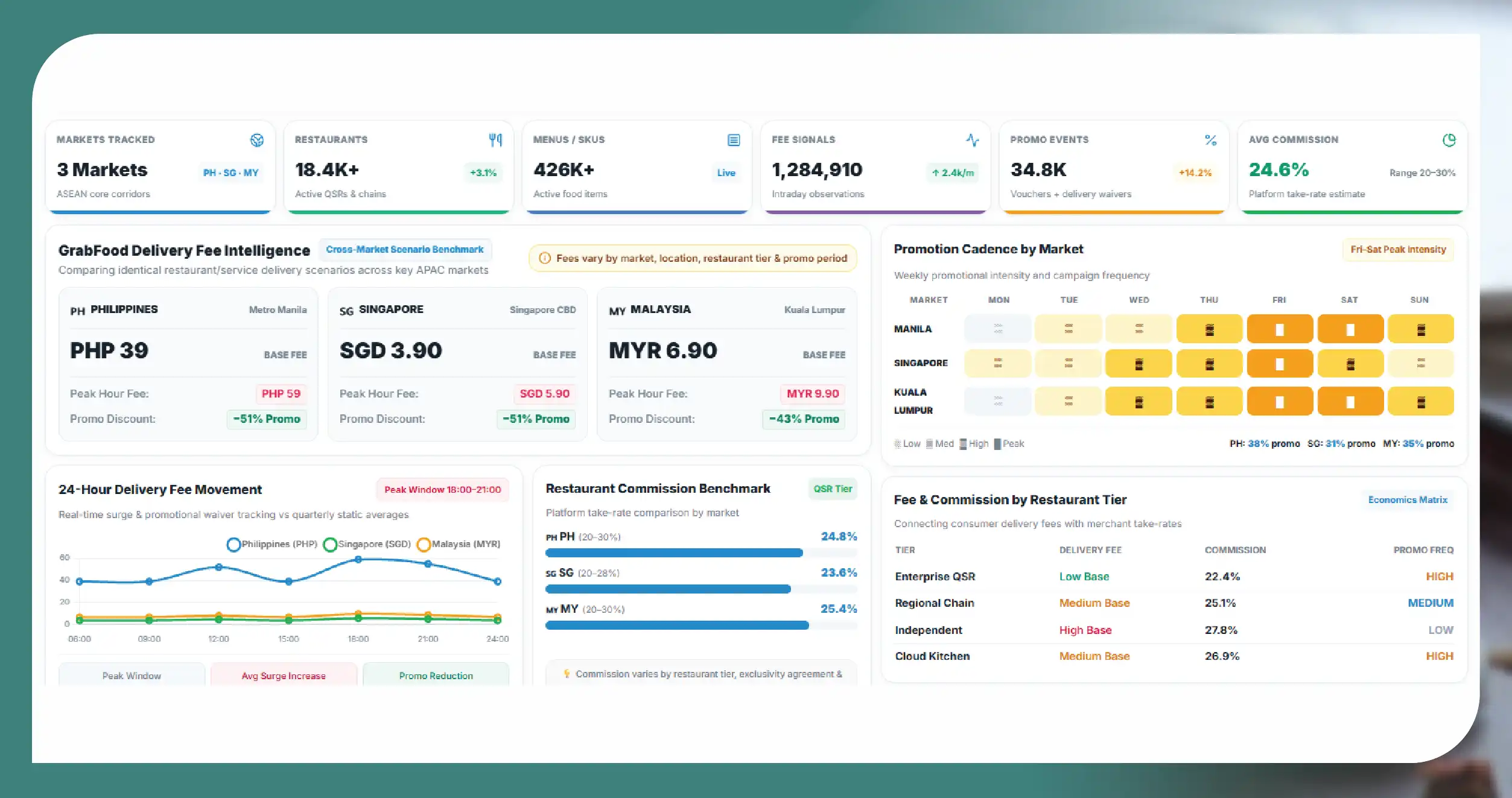Click the PH: 38% promo summary
The width and height of the screenshot is (1512, 798).
pos(1265,444)
